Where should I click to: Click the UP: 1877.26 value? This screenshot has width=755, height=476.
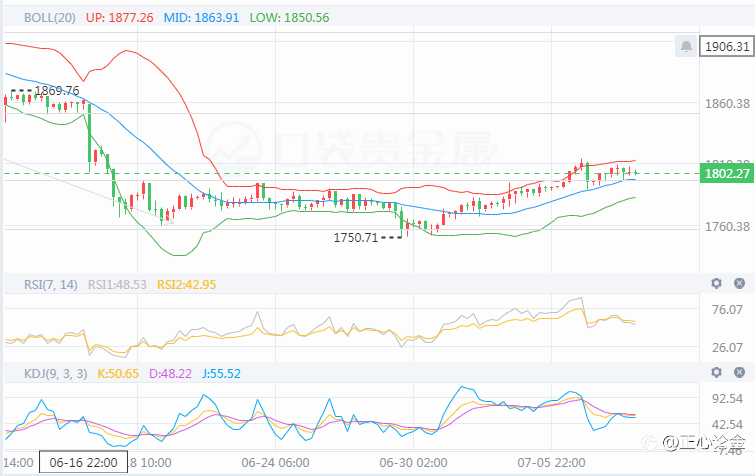(x=119, y=18)
